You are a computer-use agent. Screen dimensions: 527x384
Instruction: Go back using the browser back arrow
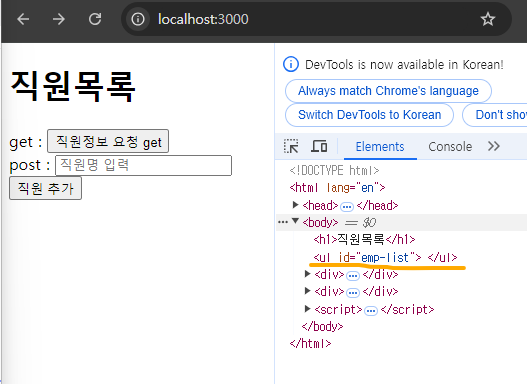point(23,19)
